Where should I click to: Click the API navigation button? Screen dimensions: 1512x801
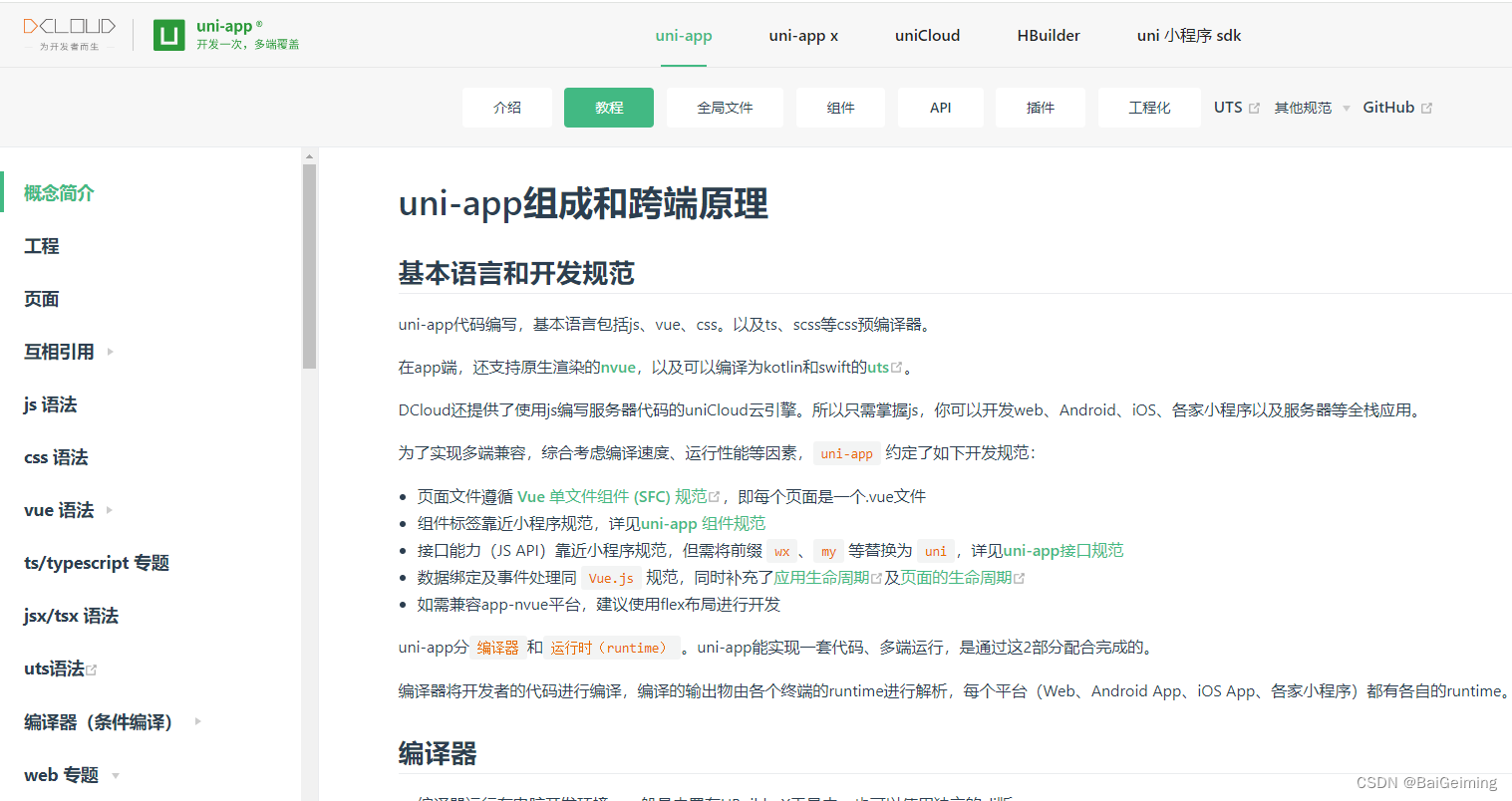940,107
